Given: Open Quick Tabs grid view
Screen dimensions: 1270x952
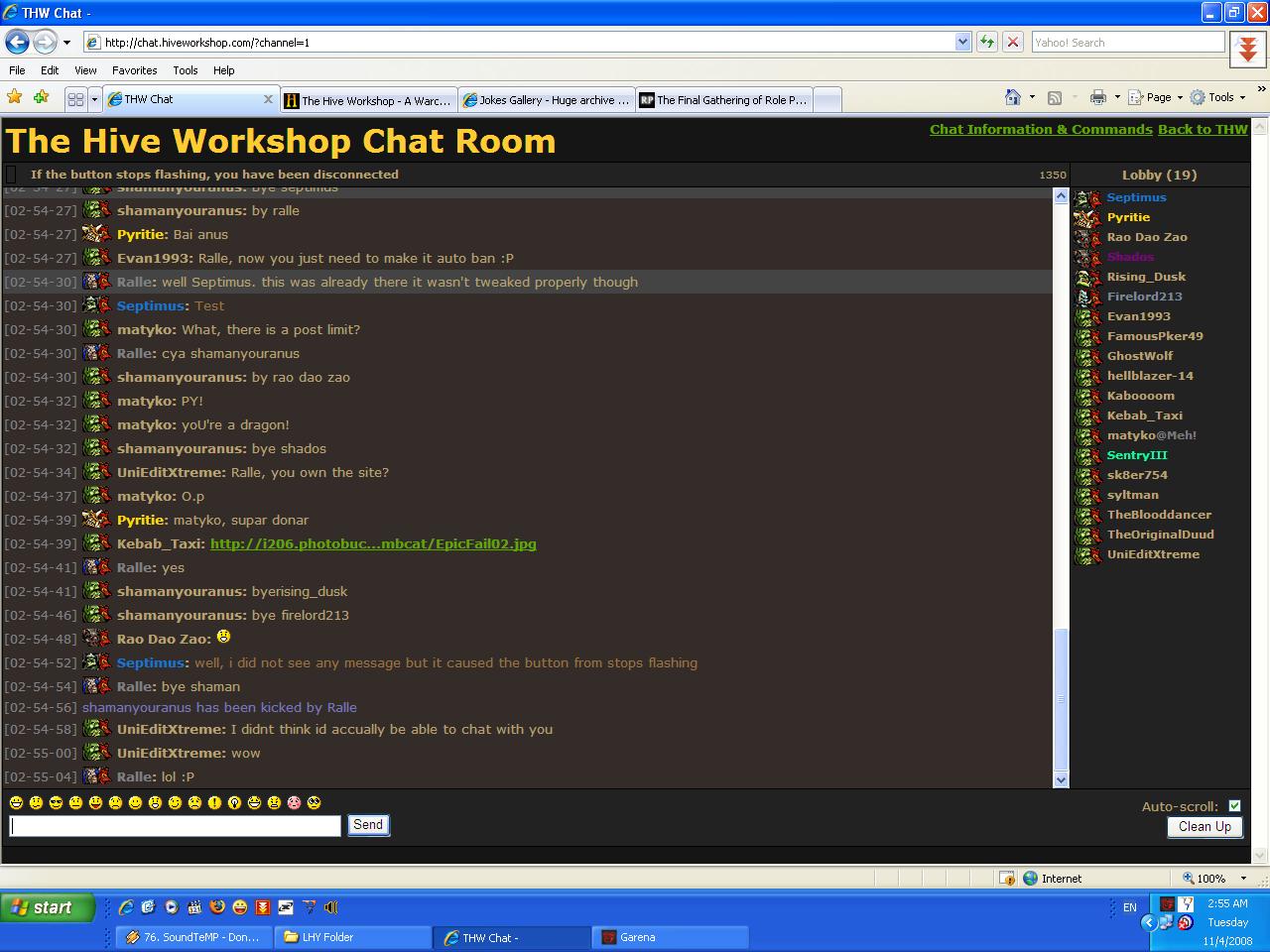Looking at the screenshot, I should pos(75,99).
